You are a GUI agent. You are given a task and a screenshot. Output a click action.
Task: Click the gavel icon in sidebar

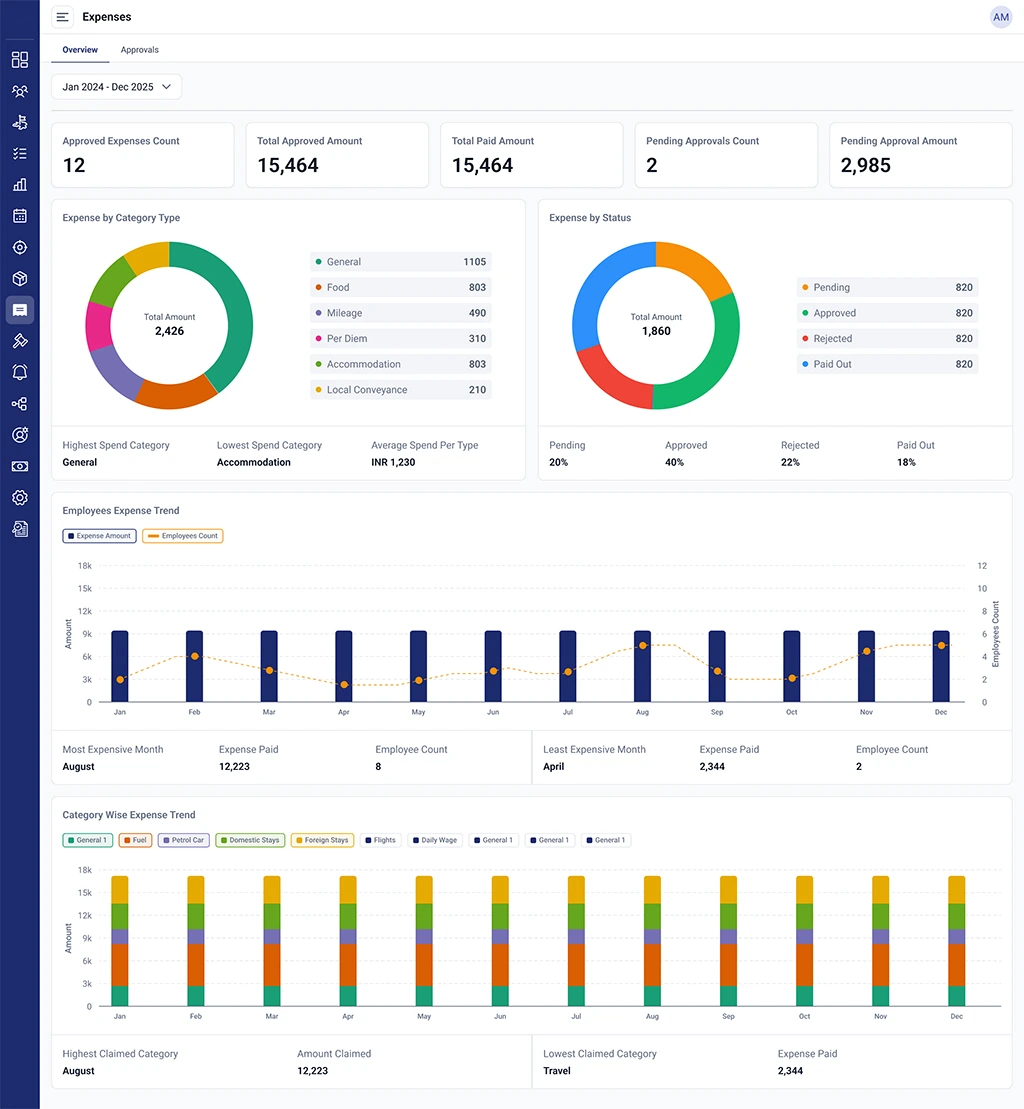pos(20,341)
